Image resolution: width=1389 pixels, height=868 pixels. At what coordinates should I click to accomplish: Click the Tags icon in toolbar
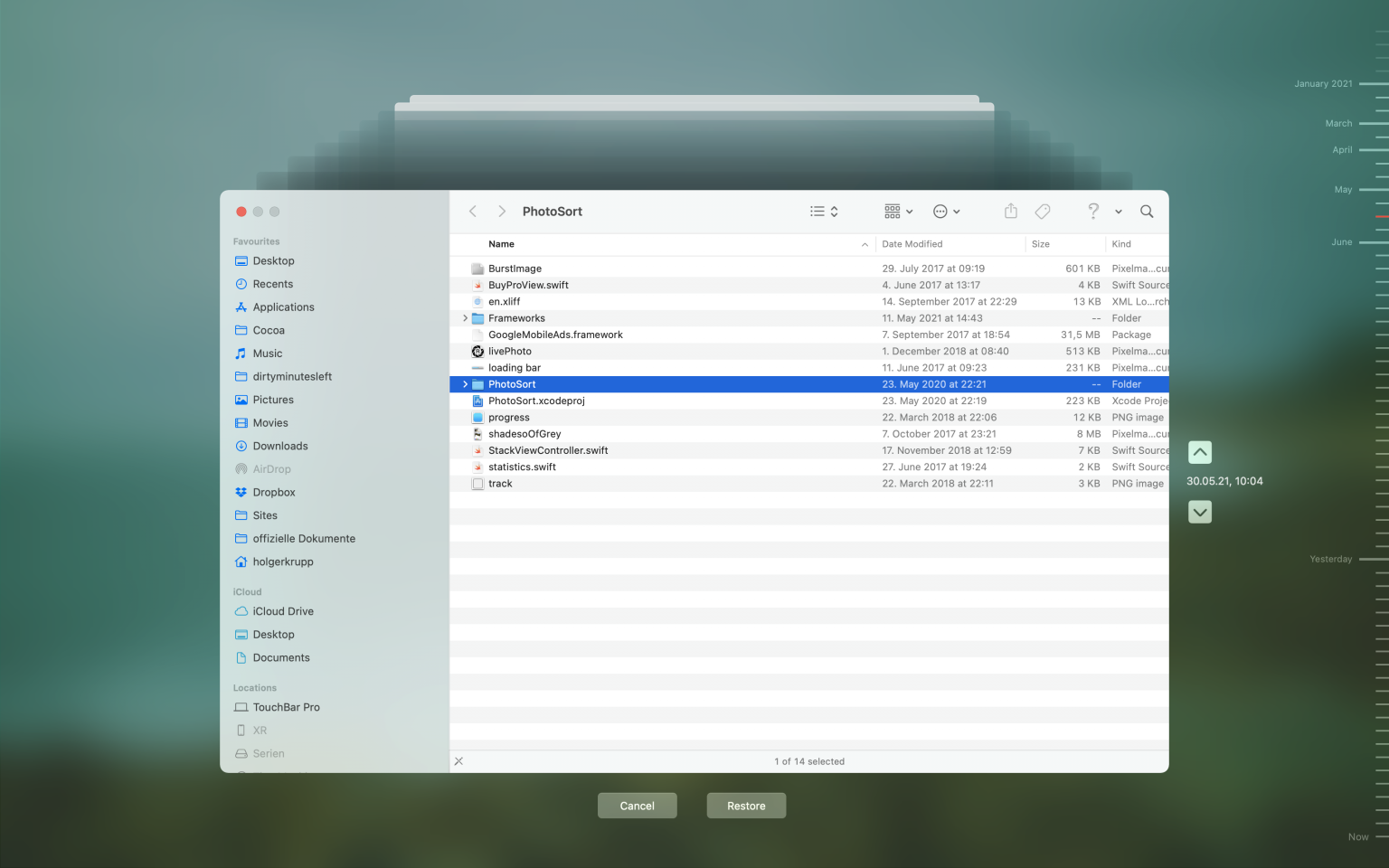(1043, 212)
